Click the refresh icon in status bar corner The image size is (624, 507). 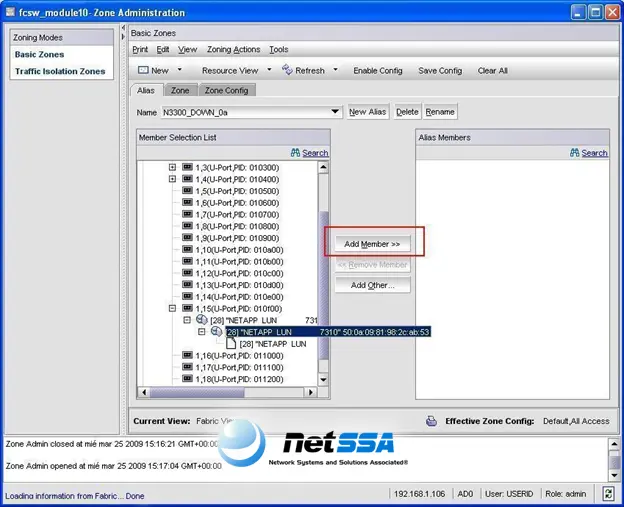point(608,494)
